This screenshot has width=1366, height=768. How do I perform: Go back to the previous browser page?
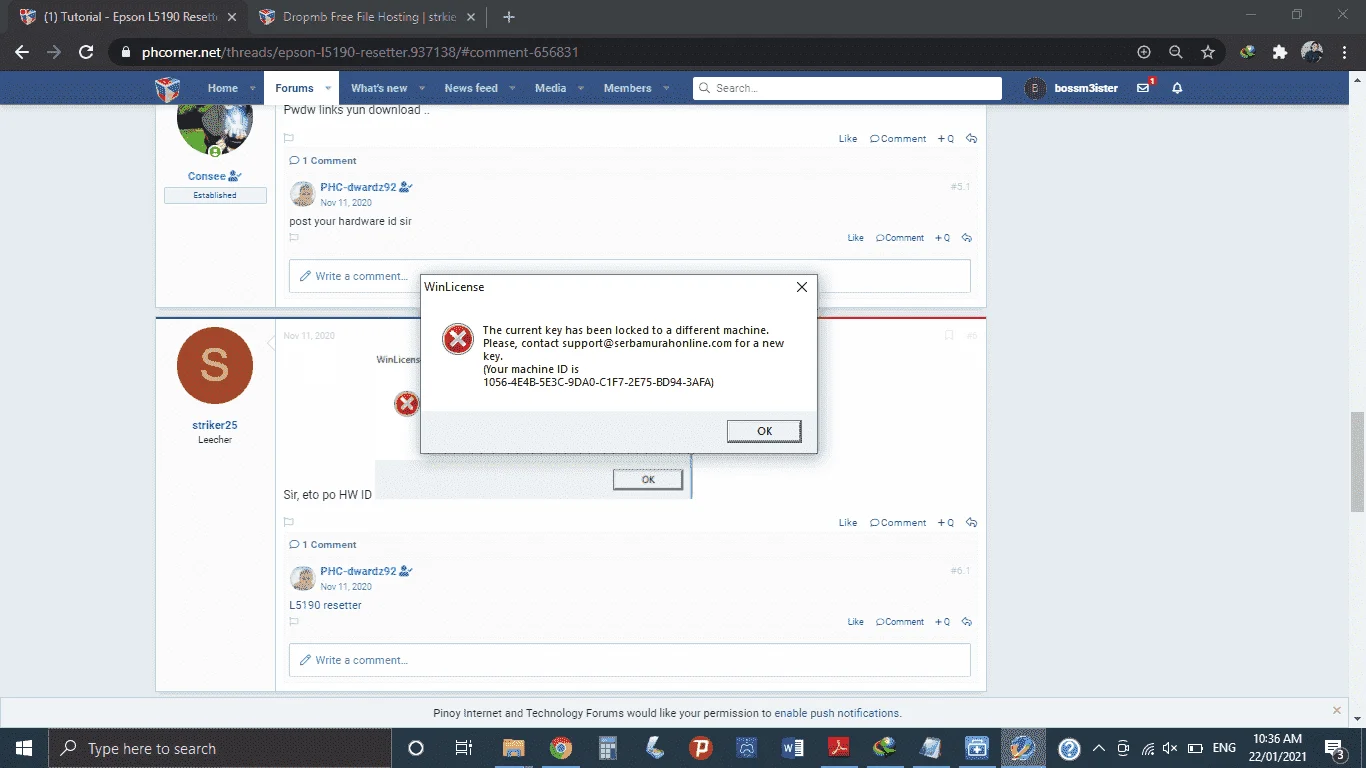tap(22, 52)
